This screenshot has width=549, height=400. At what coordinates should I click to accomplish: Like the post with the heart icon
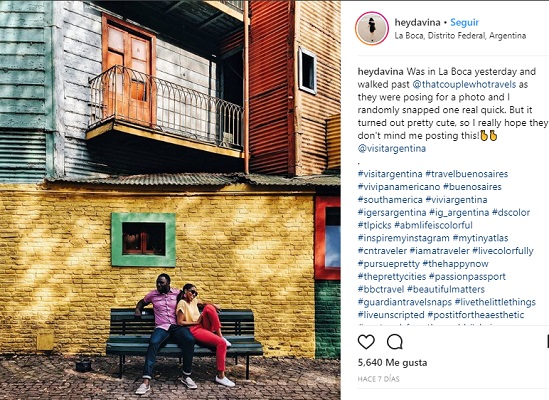point(366,342)
